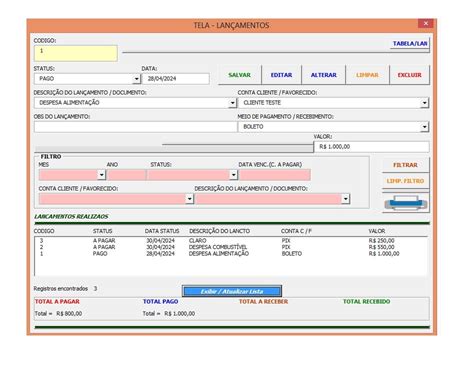Screen dimensions: 474x368
Task: Click TOTAL PAGO label
Action: click(x=160, y=302)
